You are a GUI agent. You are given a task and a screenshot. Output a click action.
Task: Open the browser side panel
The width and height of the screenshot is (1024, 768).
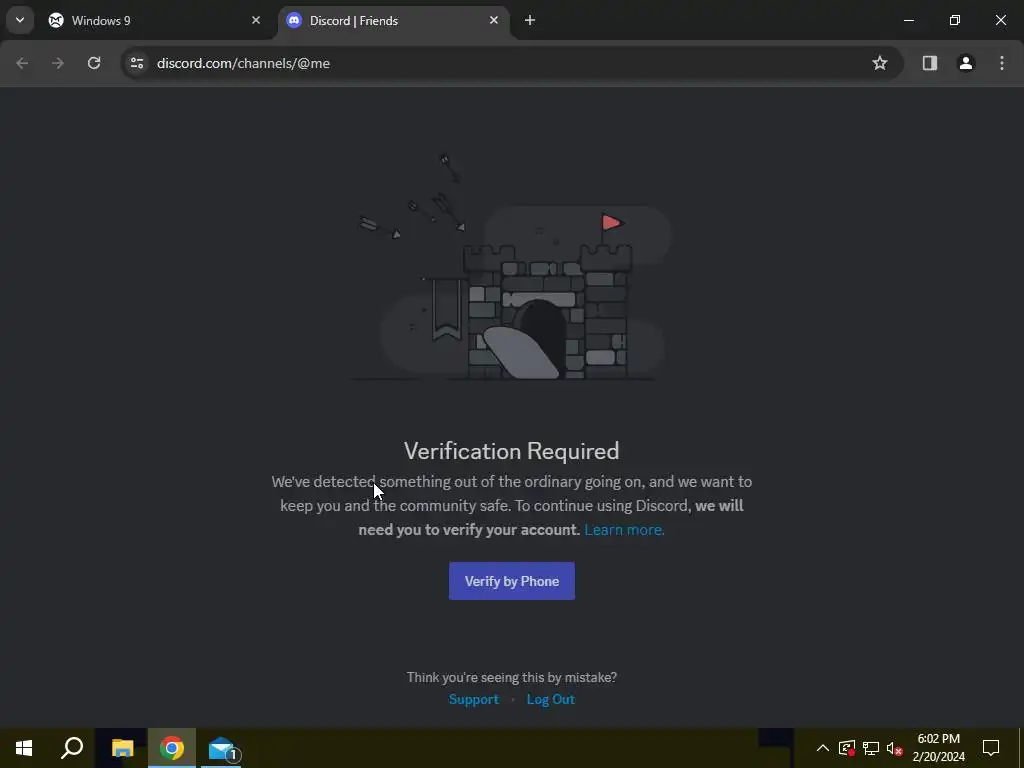pos(929,63)
